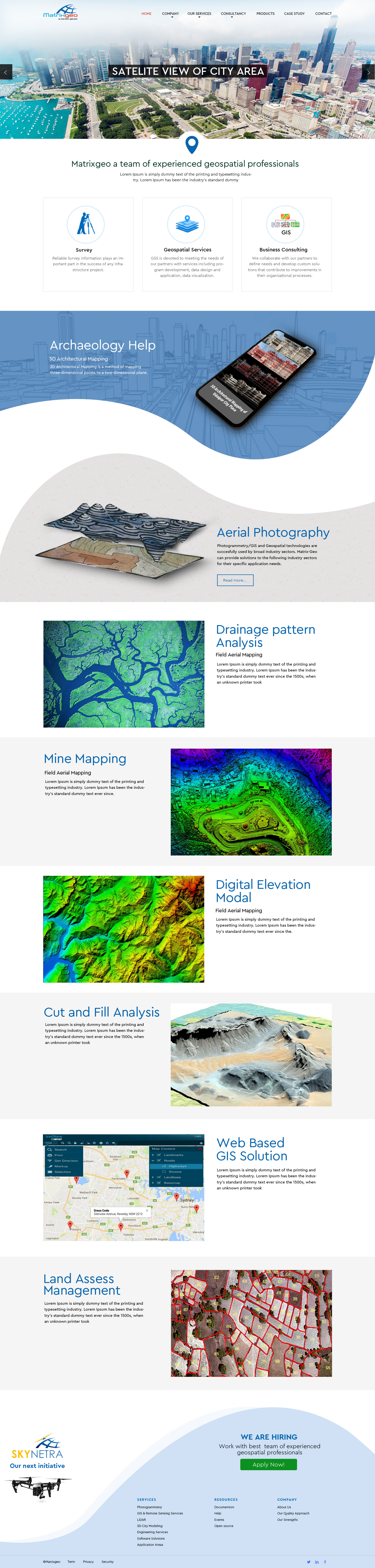Open the Privacy link in the footer bar
The image size is (375, 1568).
[x=88, y=1561]
